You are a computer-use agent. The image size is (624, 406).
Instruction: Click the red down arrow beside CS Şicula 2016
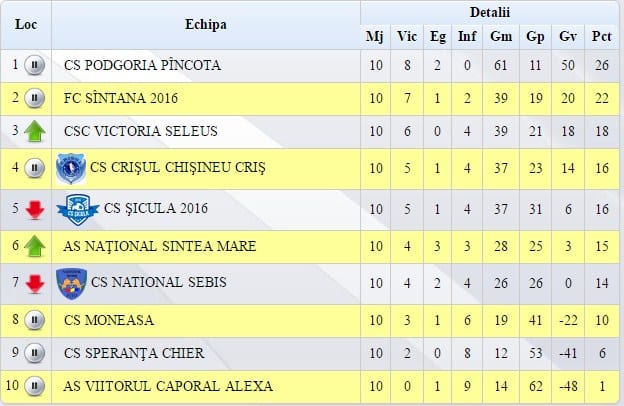click(35, 210)
